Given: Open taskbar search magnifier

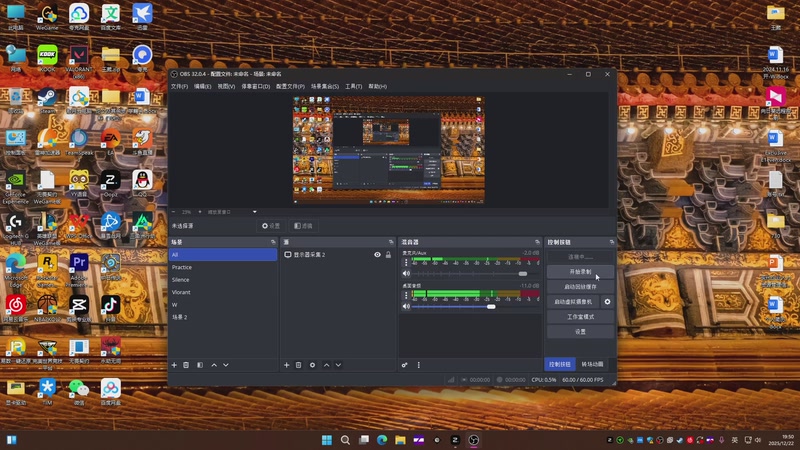Looking at the screenshot, I should (345, 440).
